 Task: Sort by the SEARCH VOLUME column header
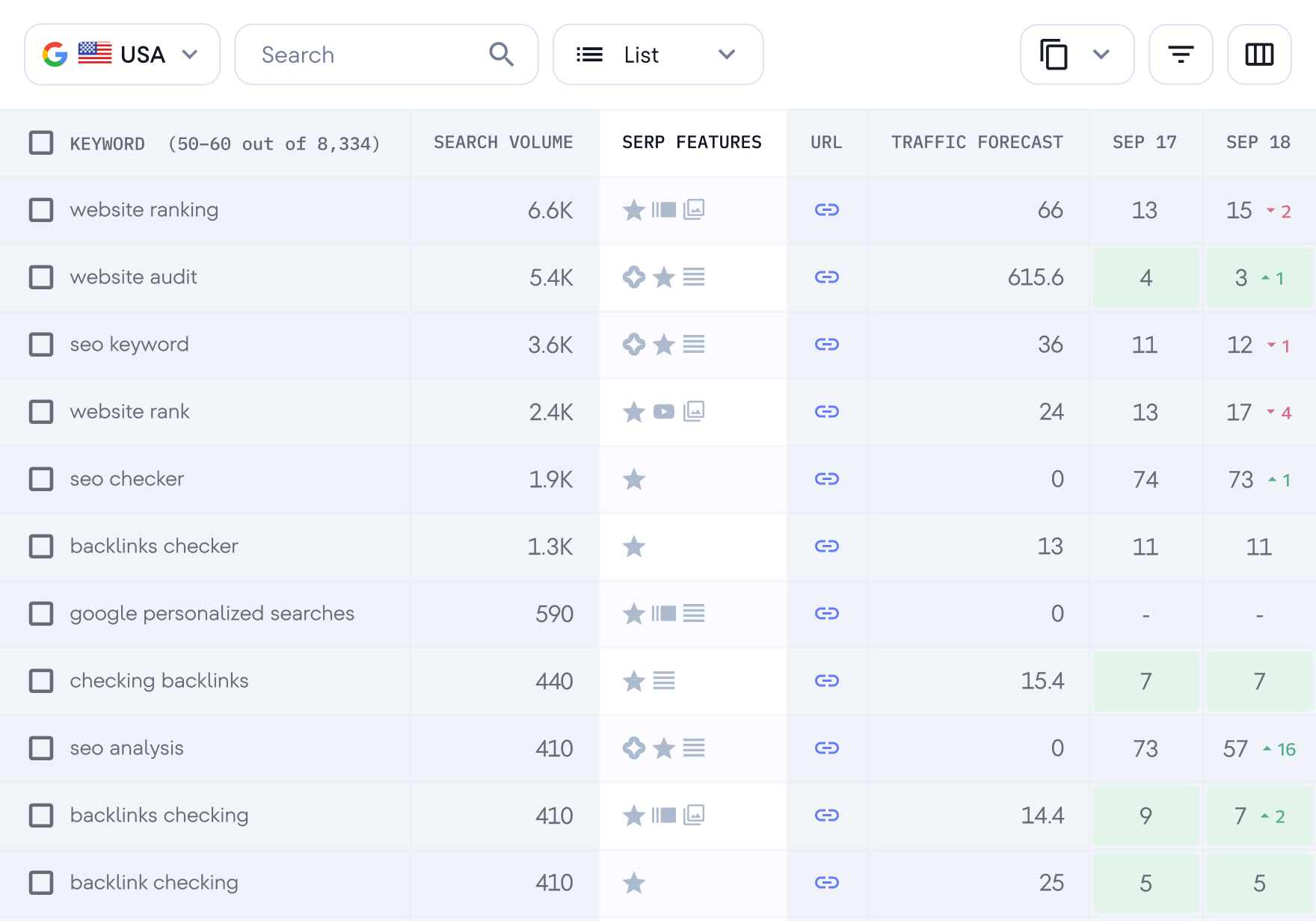click(x=502, y=142)
